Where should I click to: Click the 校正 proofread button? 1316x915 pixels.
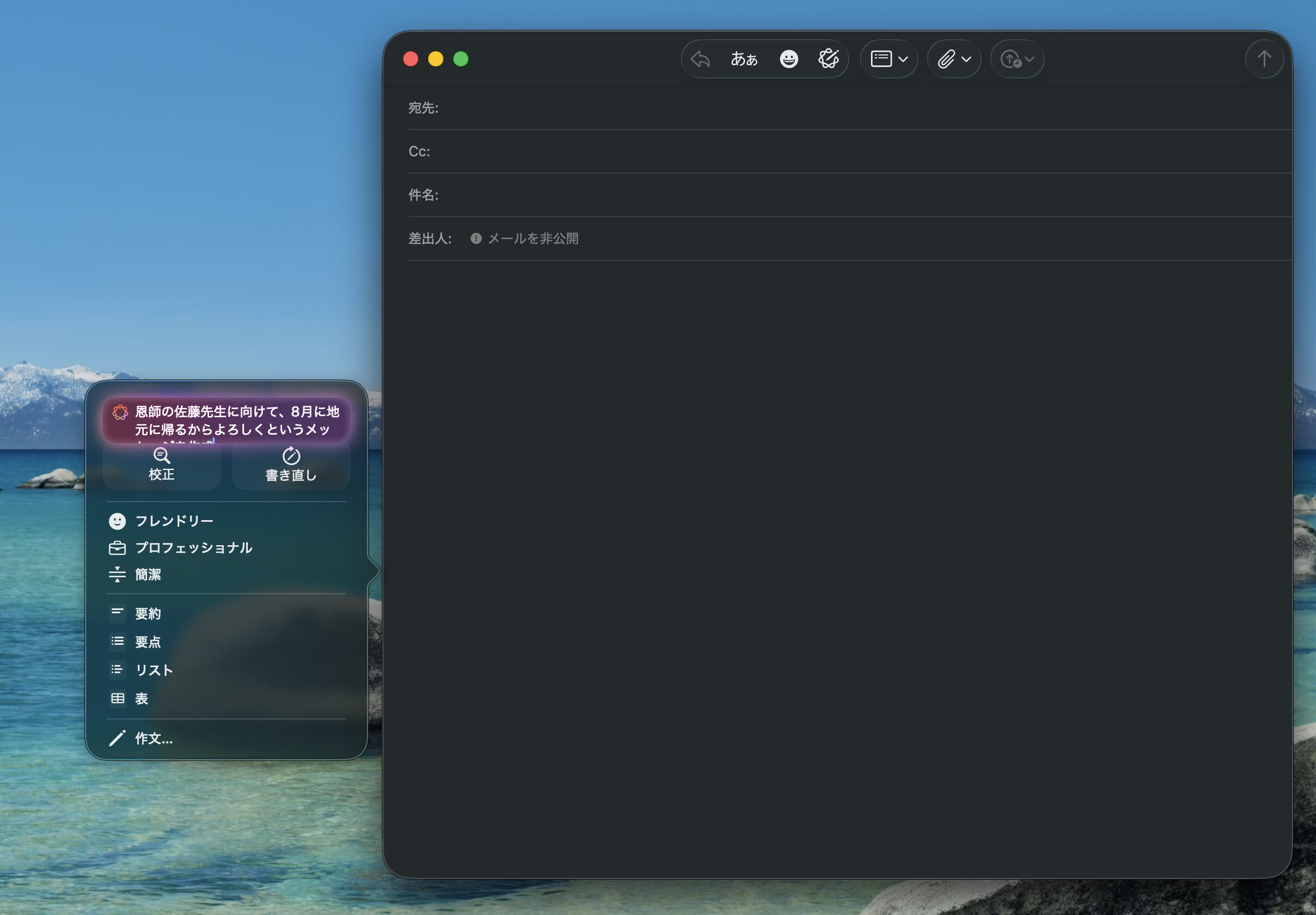click(162, 465)
